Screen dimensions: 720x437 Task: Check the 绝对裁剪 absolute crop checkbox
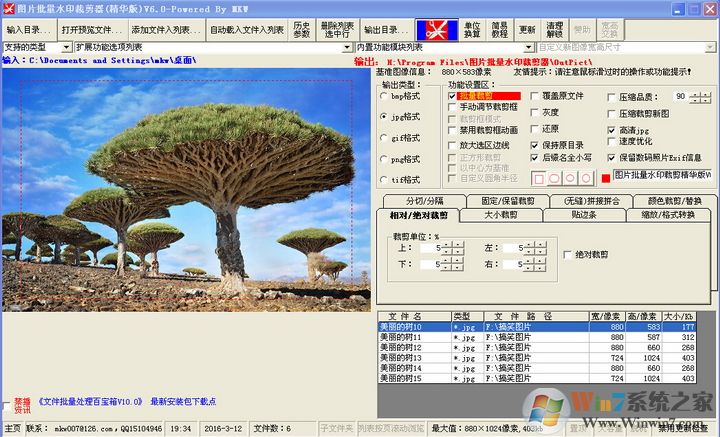[x=568, y=254]
